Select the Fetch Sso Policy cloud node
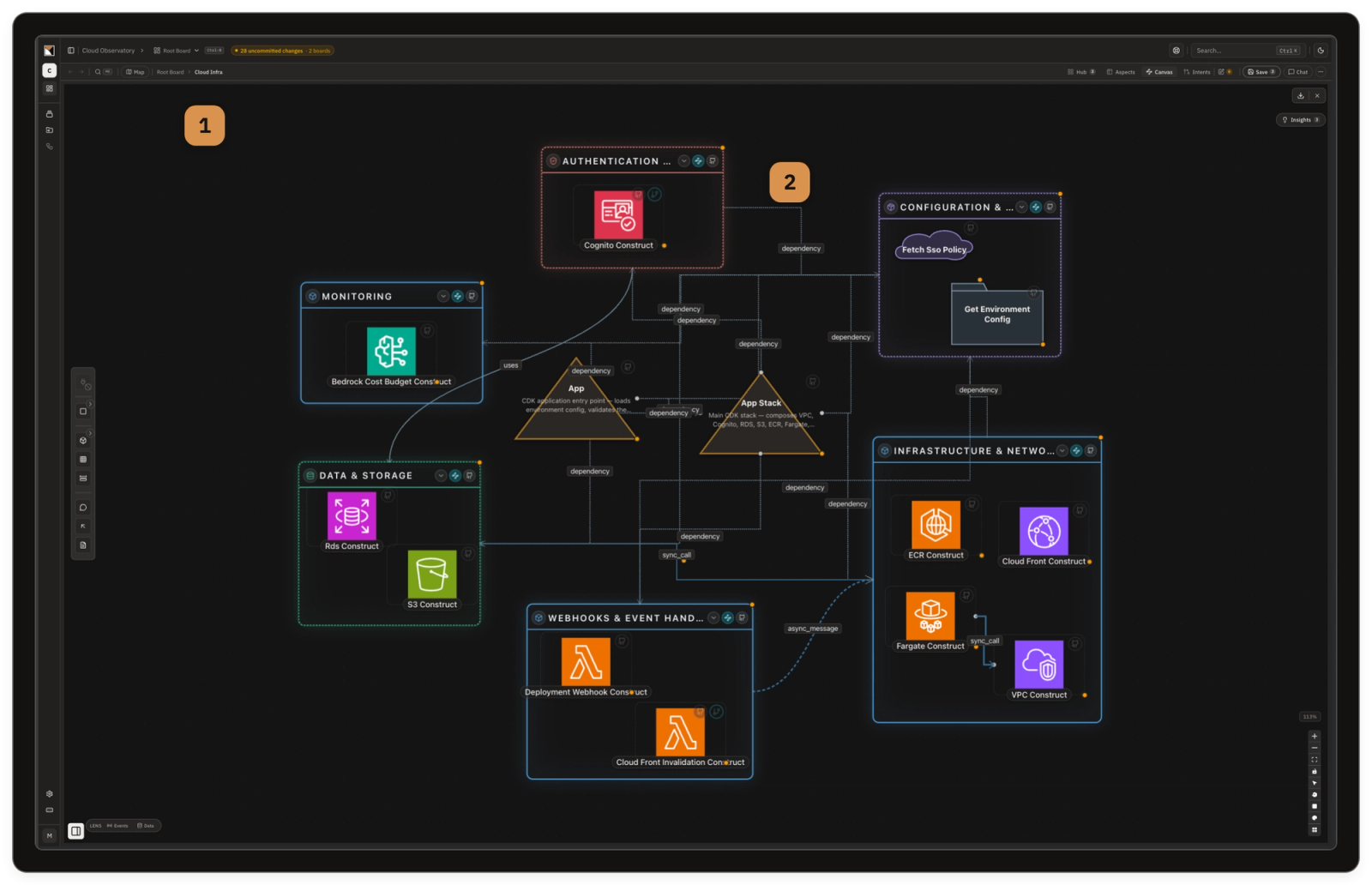Viewport: 1372px width, 885px height. coord(934,246)
